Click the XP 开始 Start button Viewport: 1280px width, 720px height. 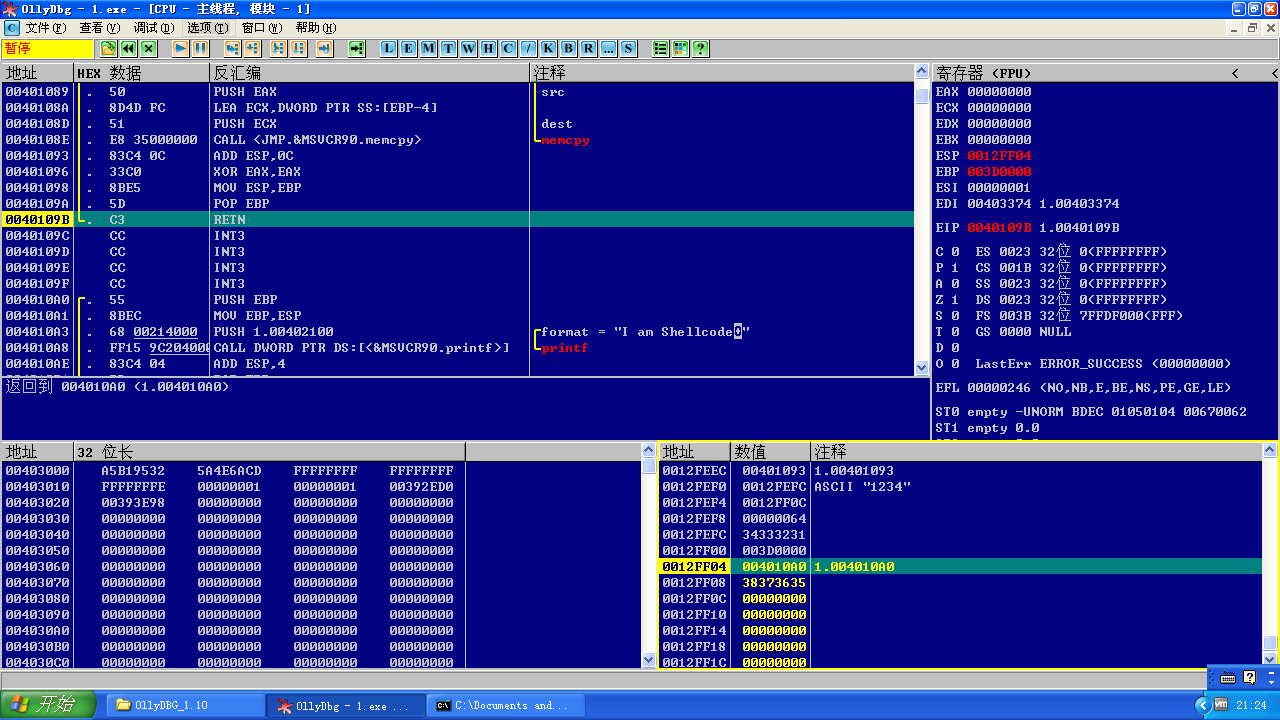pyautogui.click(x=49, y=705)
